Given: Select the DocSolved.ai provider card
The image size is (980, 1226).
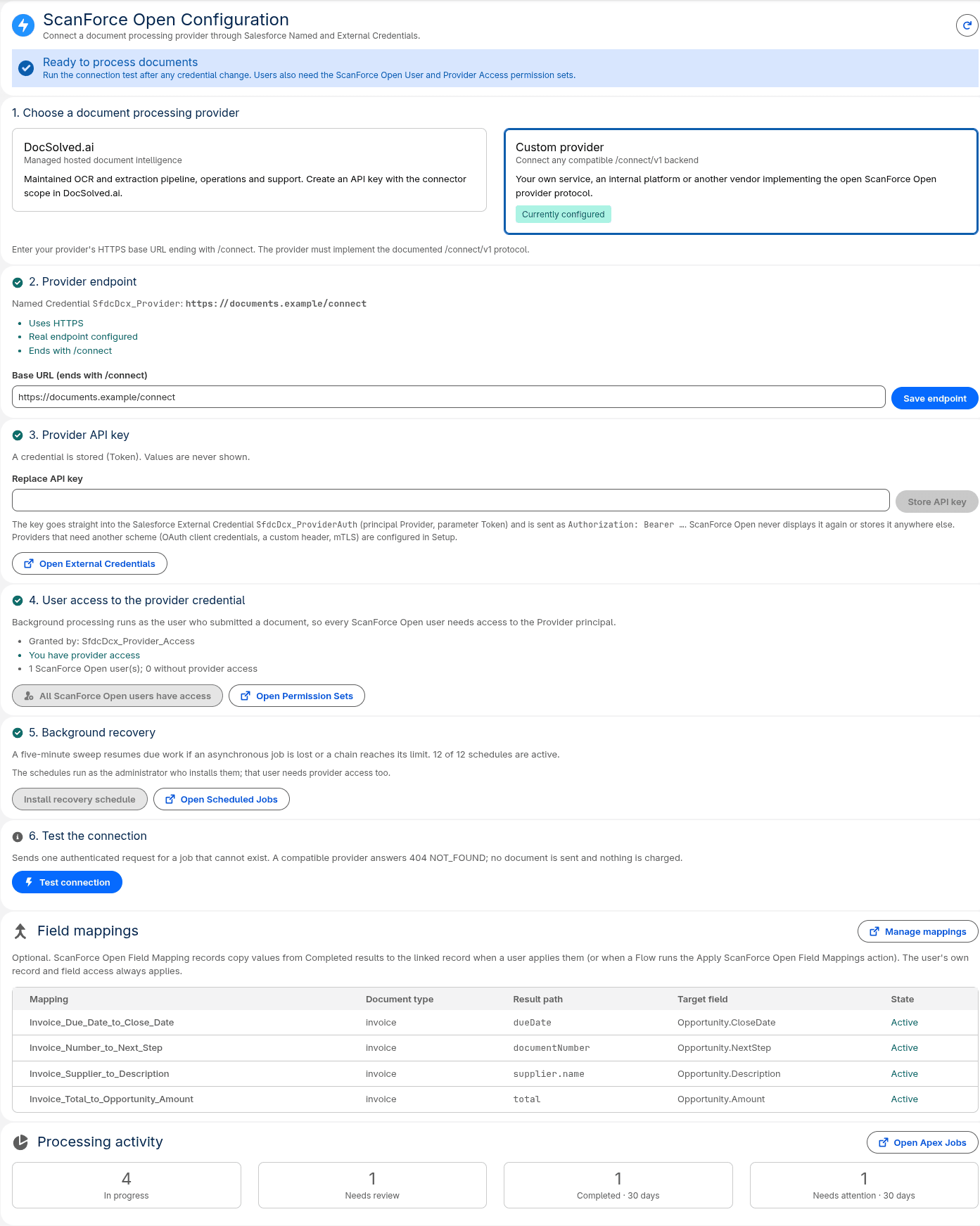Looking at the screenshot, I should [249, 170].
